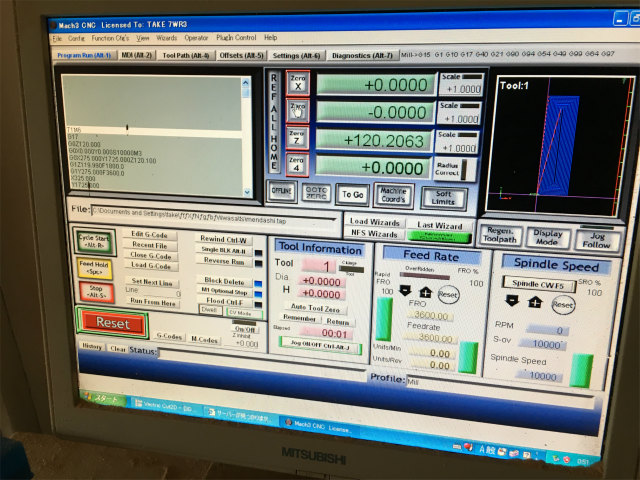Click the Tool number field
Image resolution: width=640 pixels, height=480 pixels.
319,266
